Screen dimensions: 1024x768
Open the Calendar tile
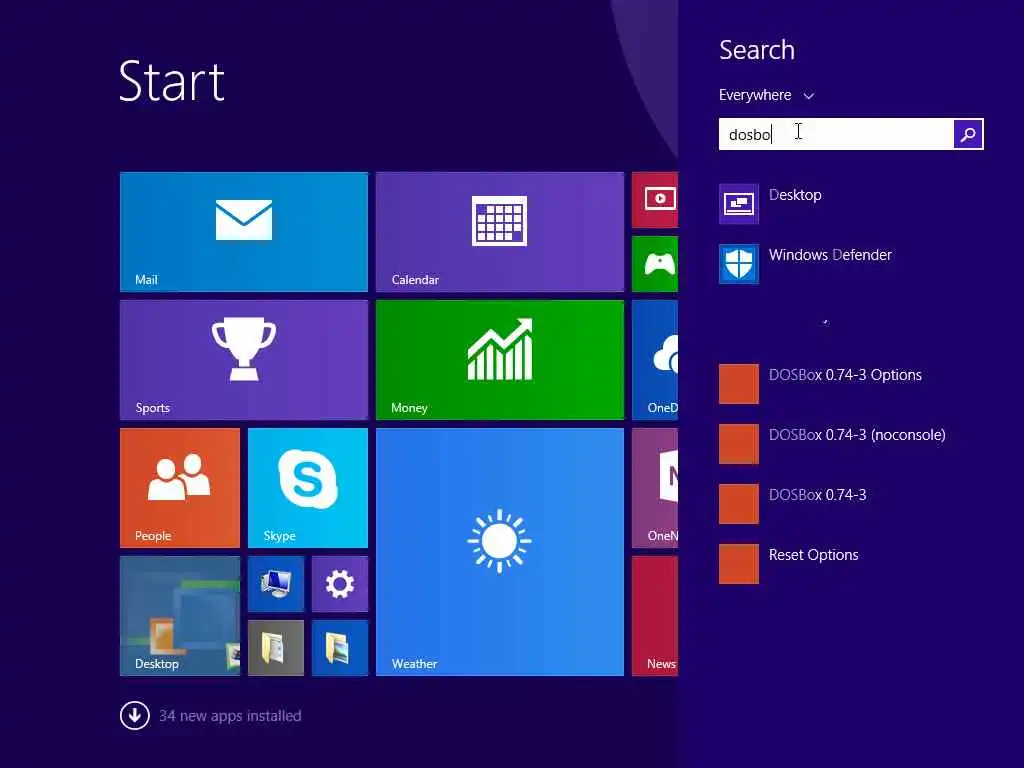500,232
